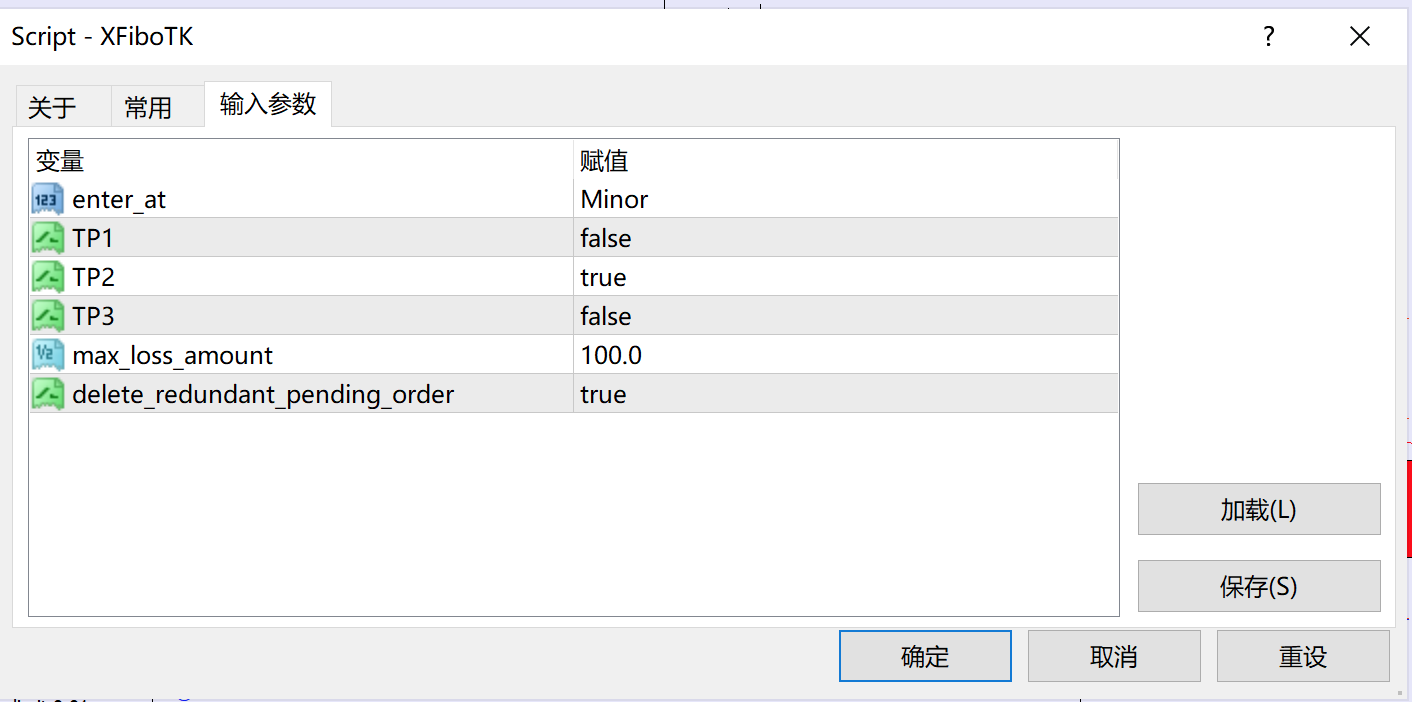Switch to the 常用 tab
This screenshot has height=702, width=1412.
149,107
